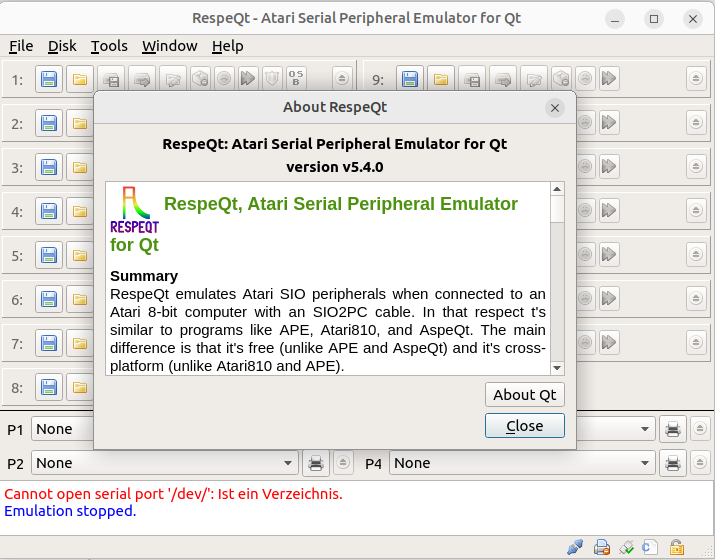Open the P1 printer selection combo box
Image resolution: width=715 pixels, height=560 pixels.
coord(60,429)
